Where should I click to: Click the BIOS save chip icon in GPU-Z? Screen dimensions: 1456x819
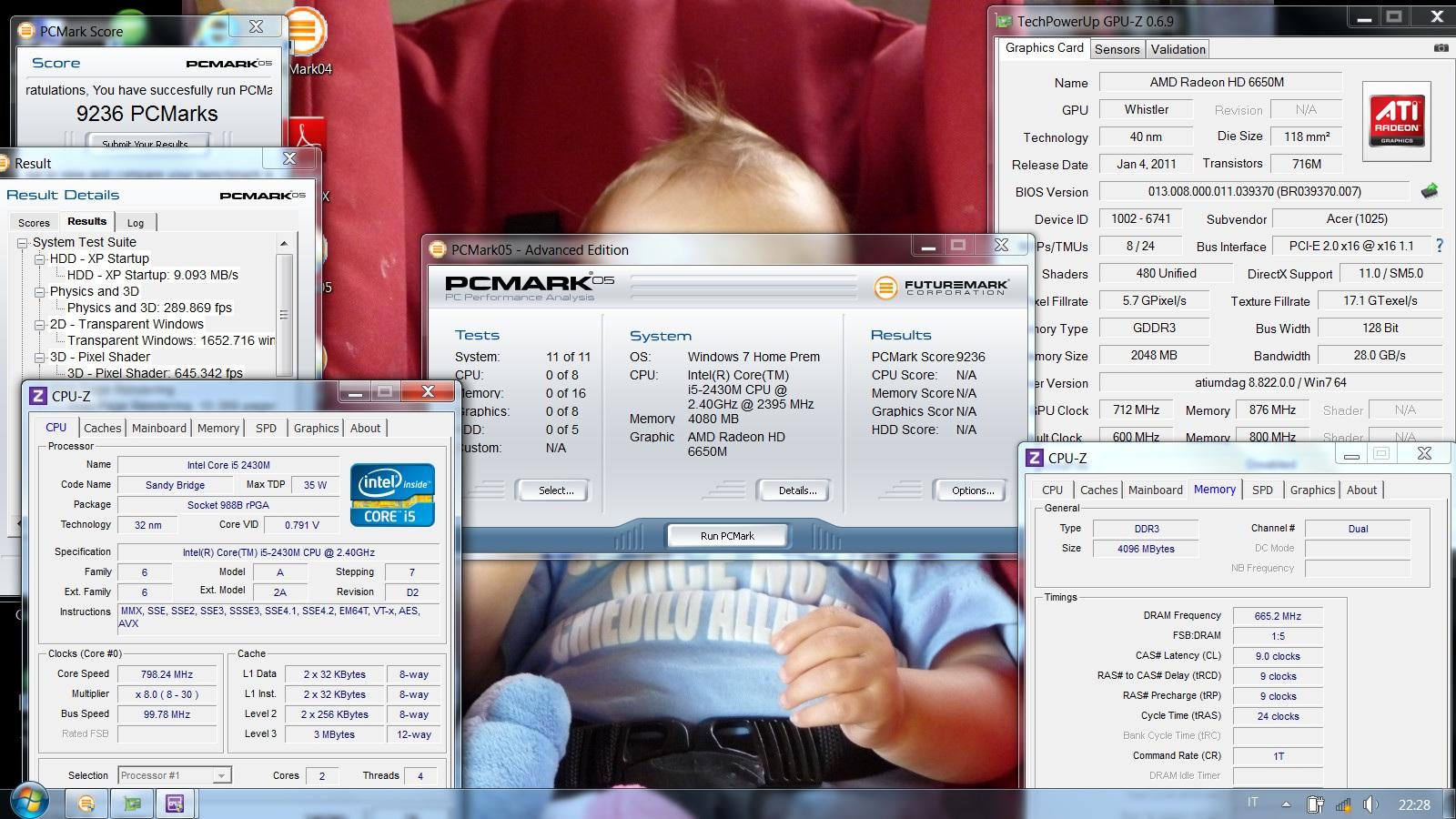[x=1430, y=191]
